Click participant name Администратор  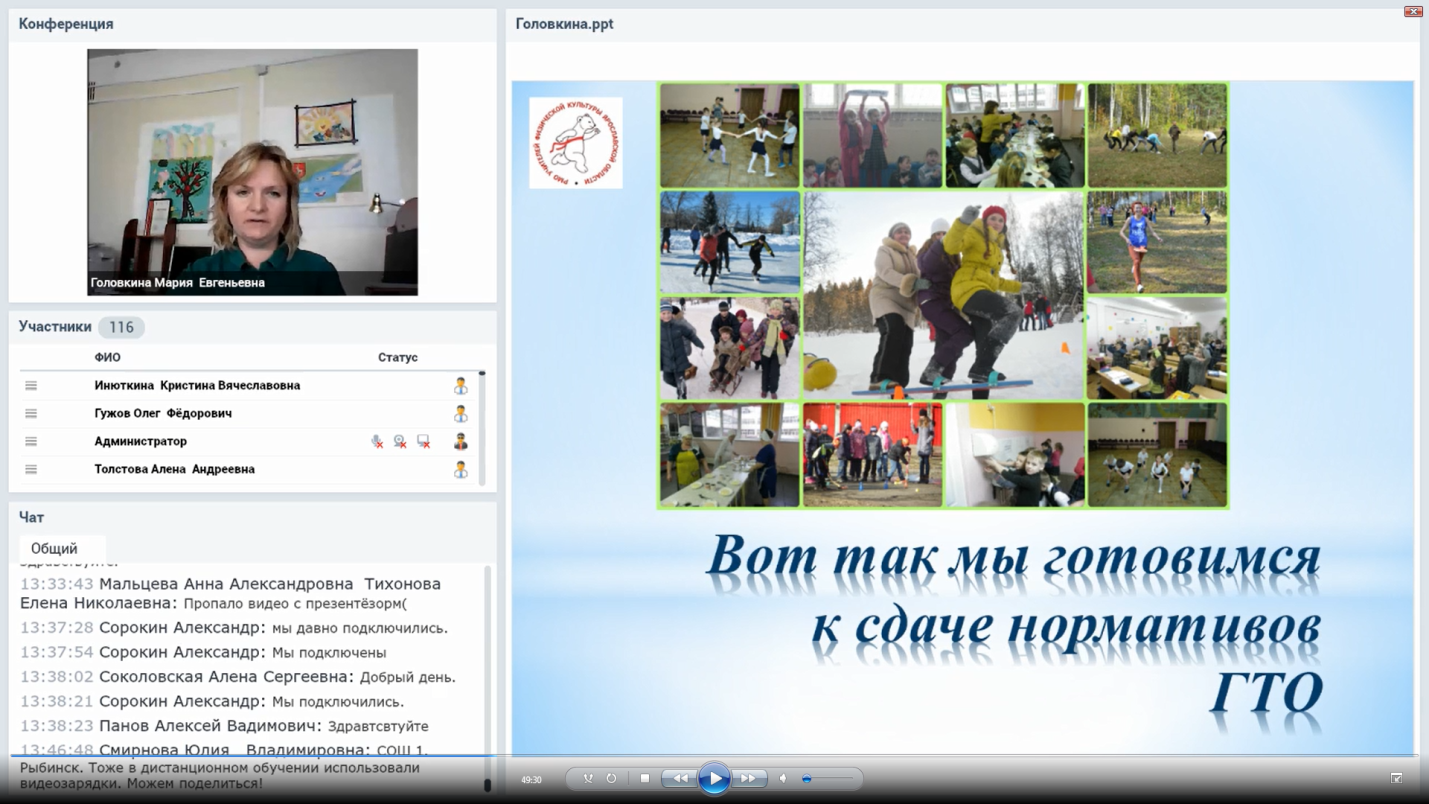pos(140,441)
